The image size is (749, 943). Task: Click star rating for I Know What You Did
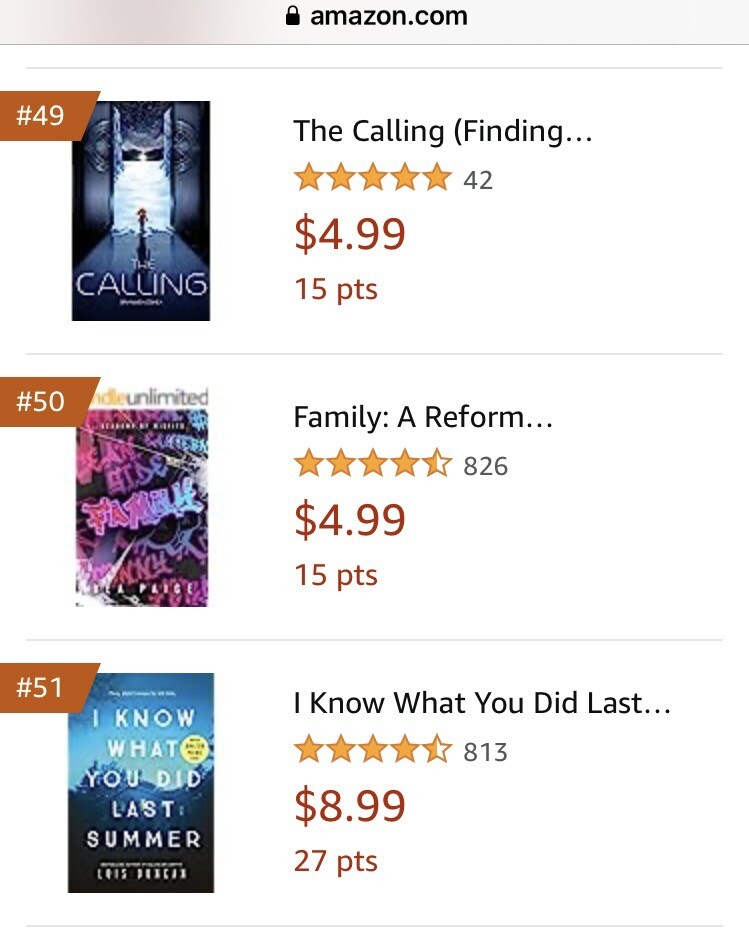(372, 751)
